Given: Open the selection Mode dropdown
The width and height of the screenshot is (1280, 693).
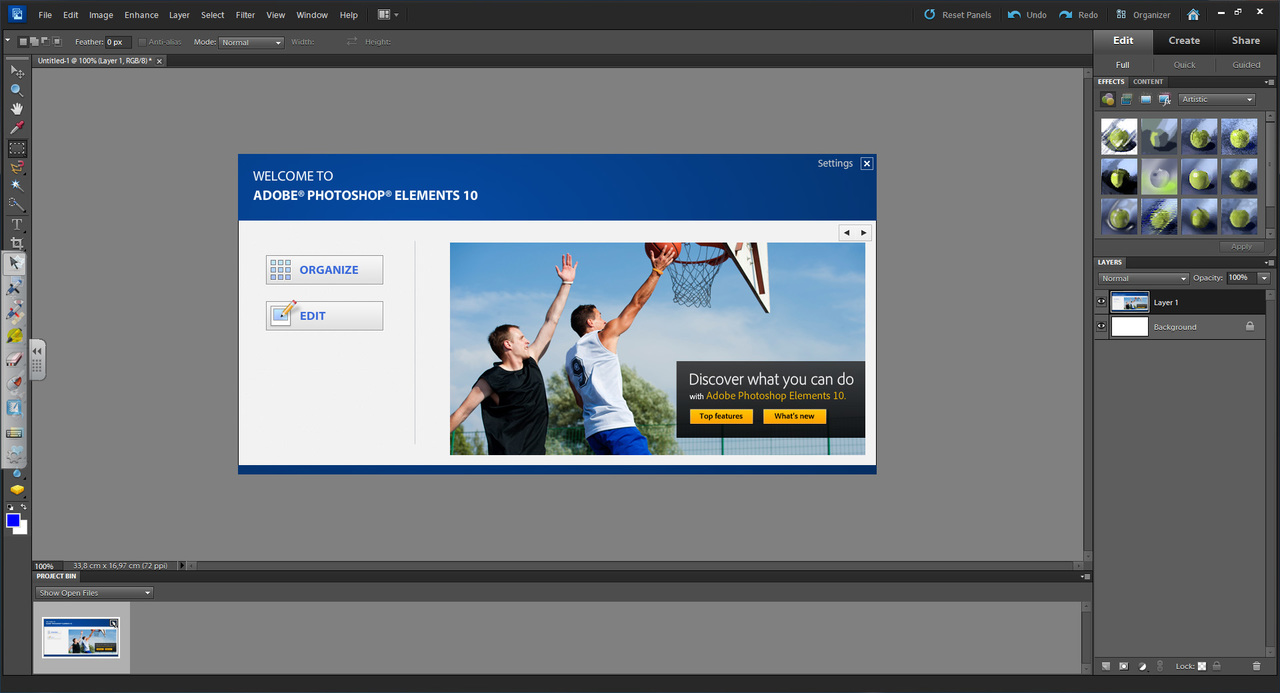Looking at the screenshot, I should pos(251,42).
